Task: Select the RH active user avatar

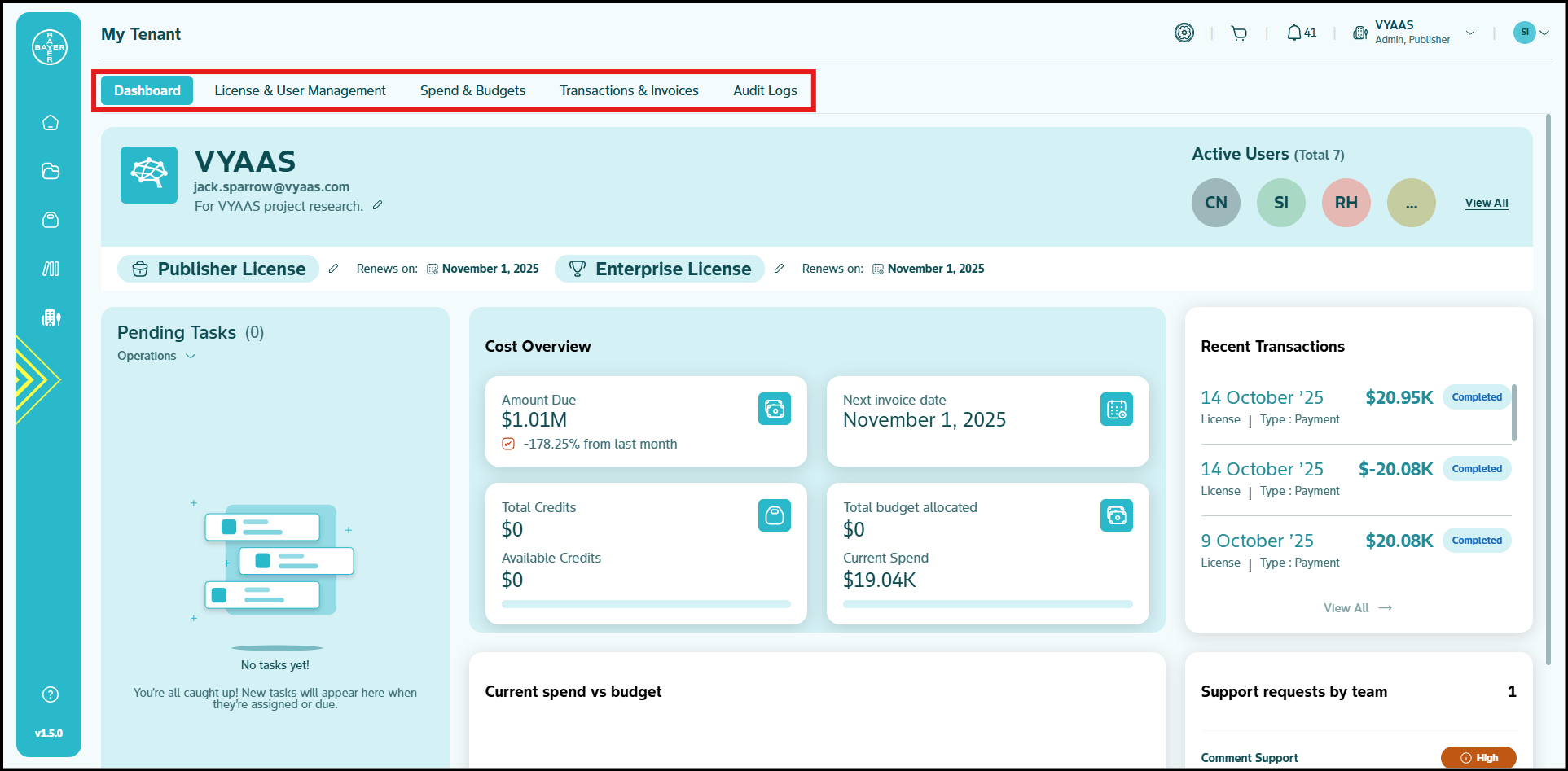Action: [1346, 203]
